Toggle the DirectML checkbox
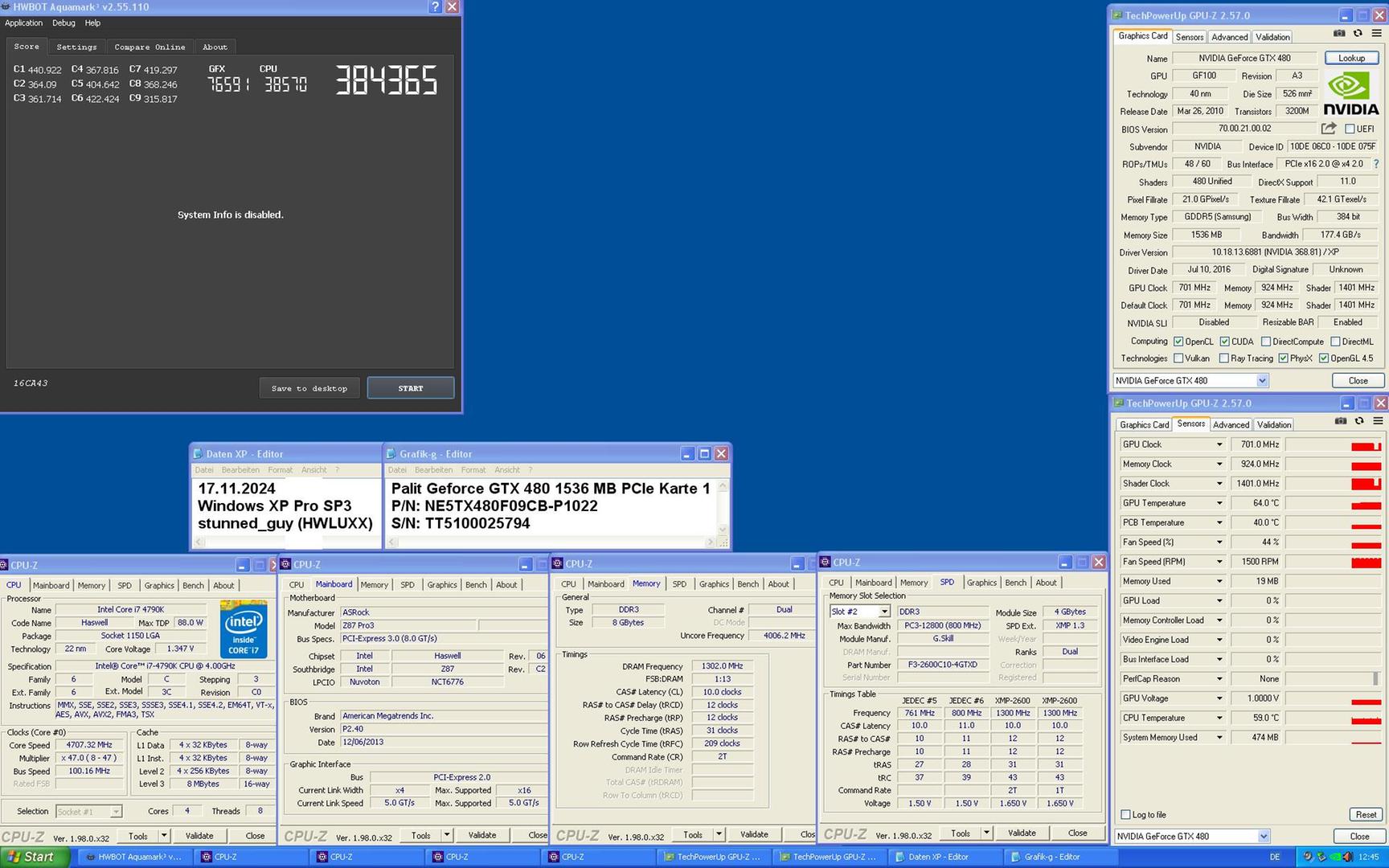The width and height of the screenshot is (1389, 868). coord(1335,342)
